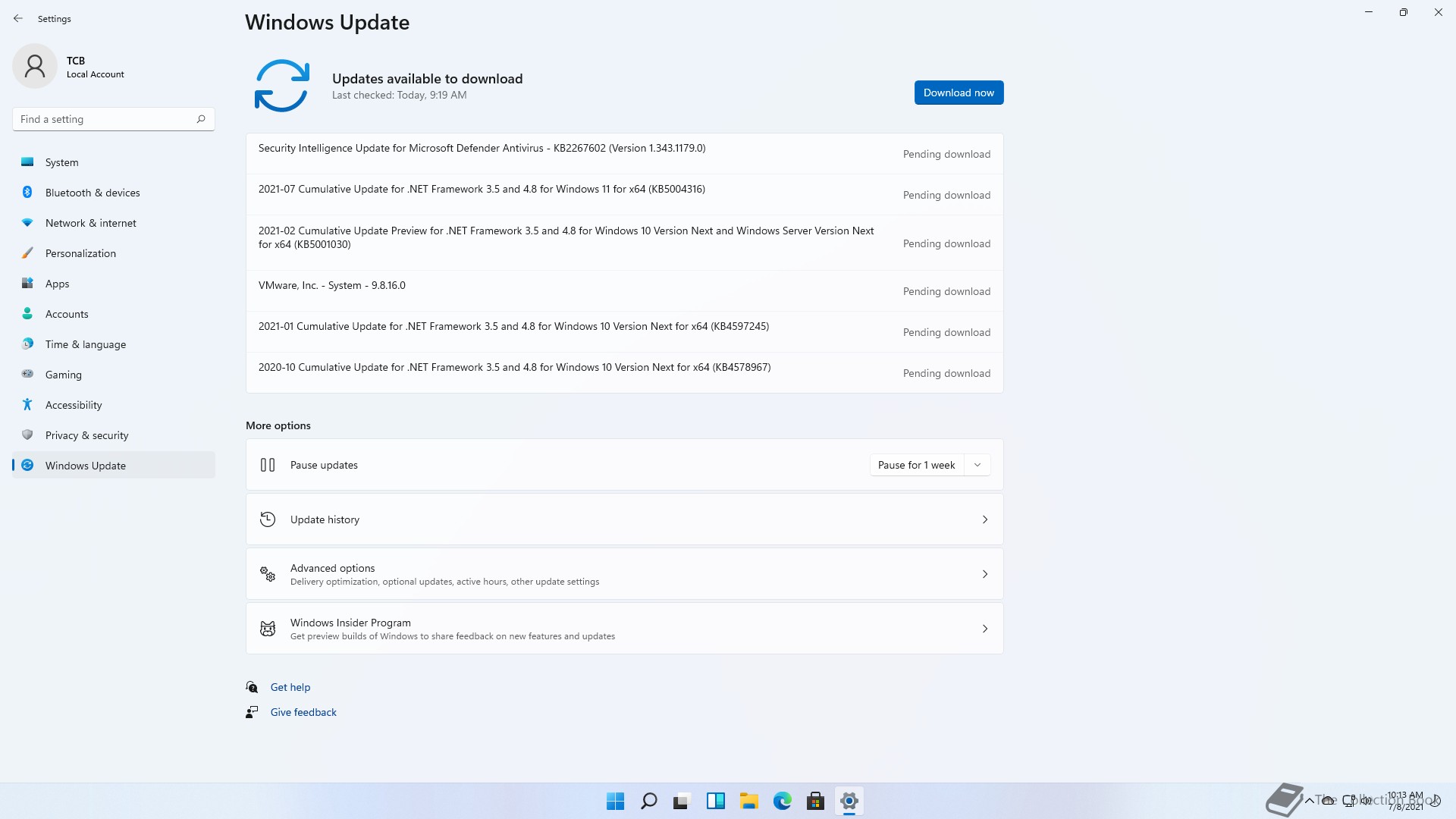The height and width of the screenshot is (819, 1456).
Task: Open Apps settings label
Action: [x=57, y=284]
